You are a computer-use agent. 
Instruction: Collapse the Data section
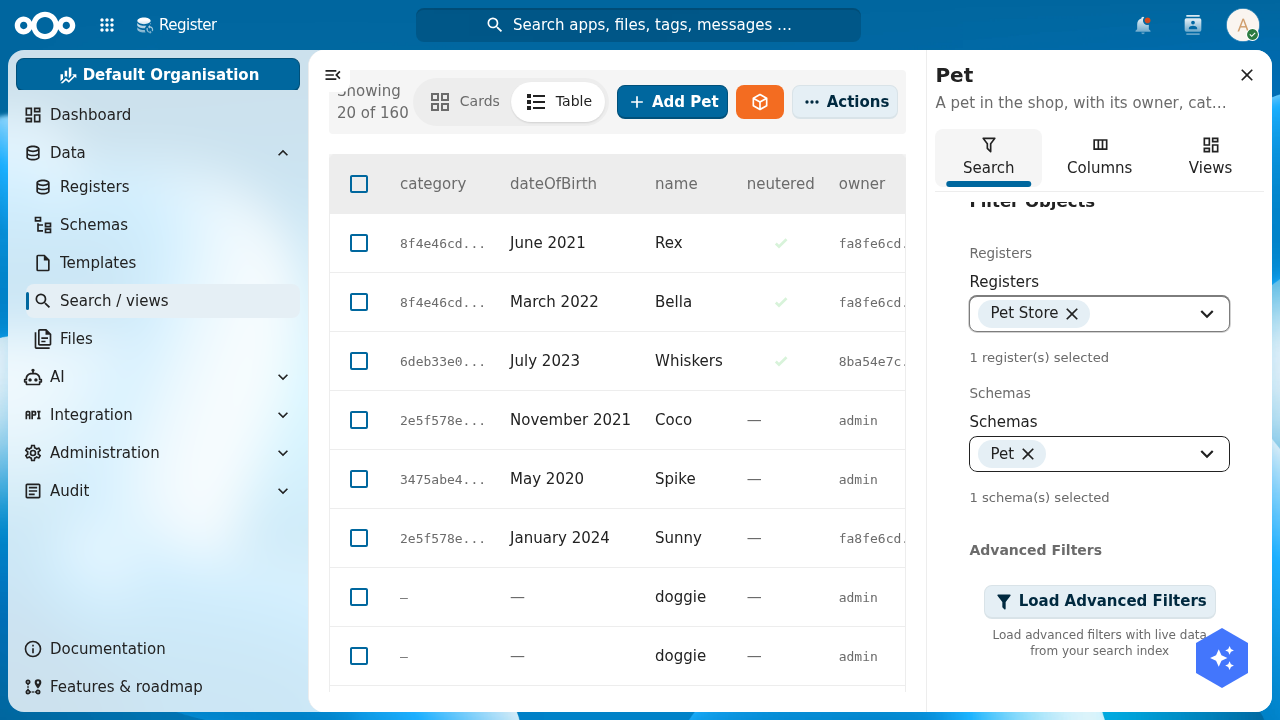(x=283, y=153)
